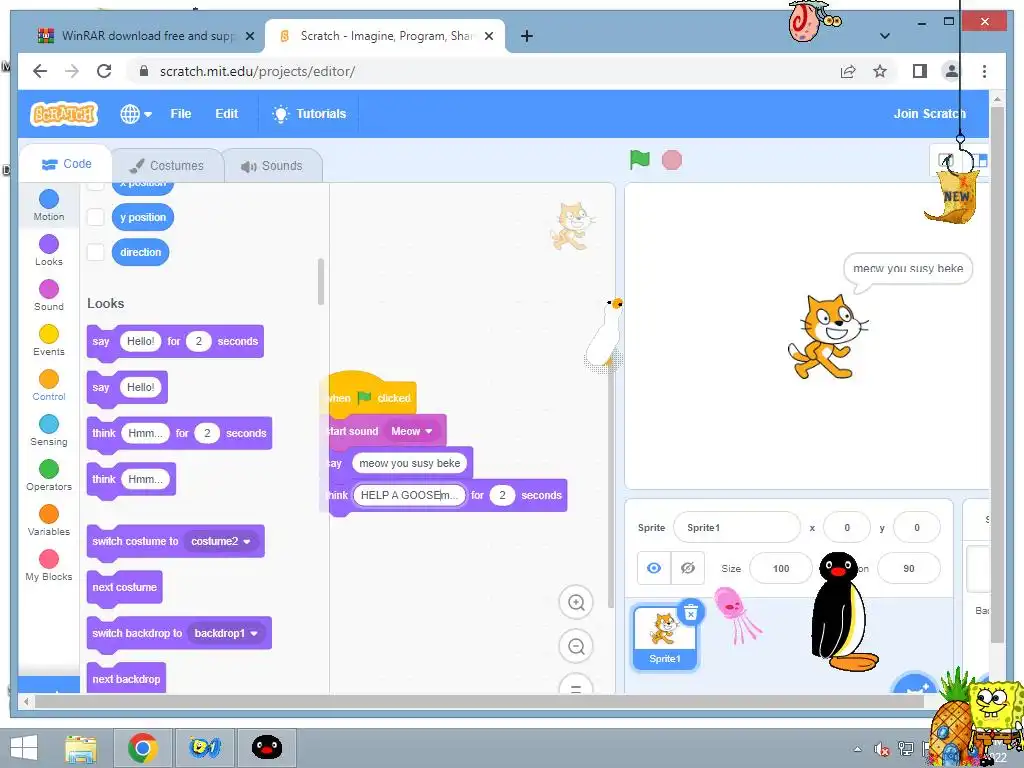The image size is (1024, 768).
Task: Select the Looks block category
Action: pos(49,250)
